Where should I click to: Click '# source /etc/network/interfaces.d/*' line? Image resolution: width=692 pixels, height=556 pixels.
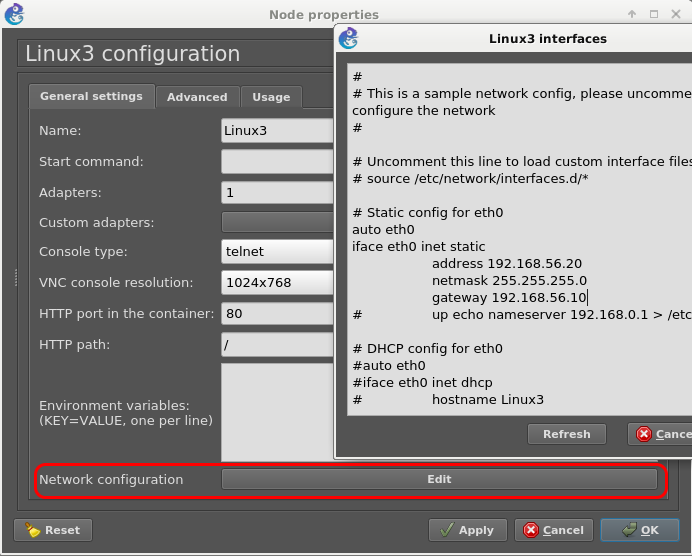click(470, 179)
